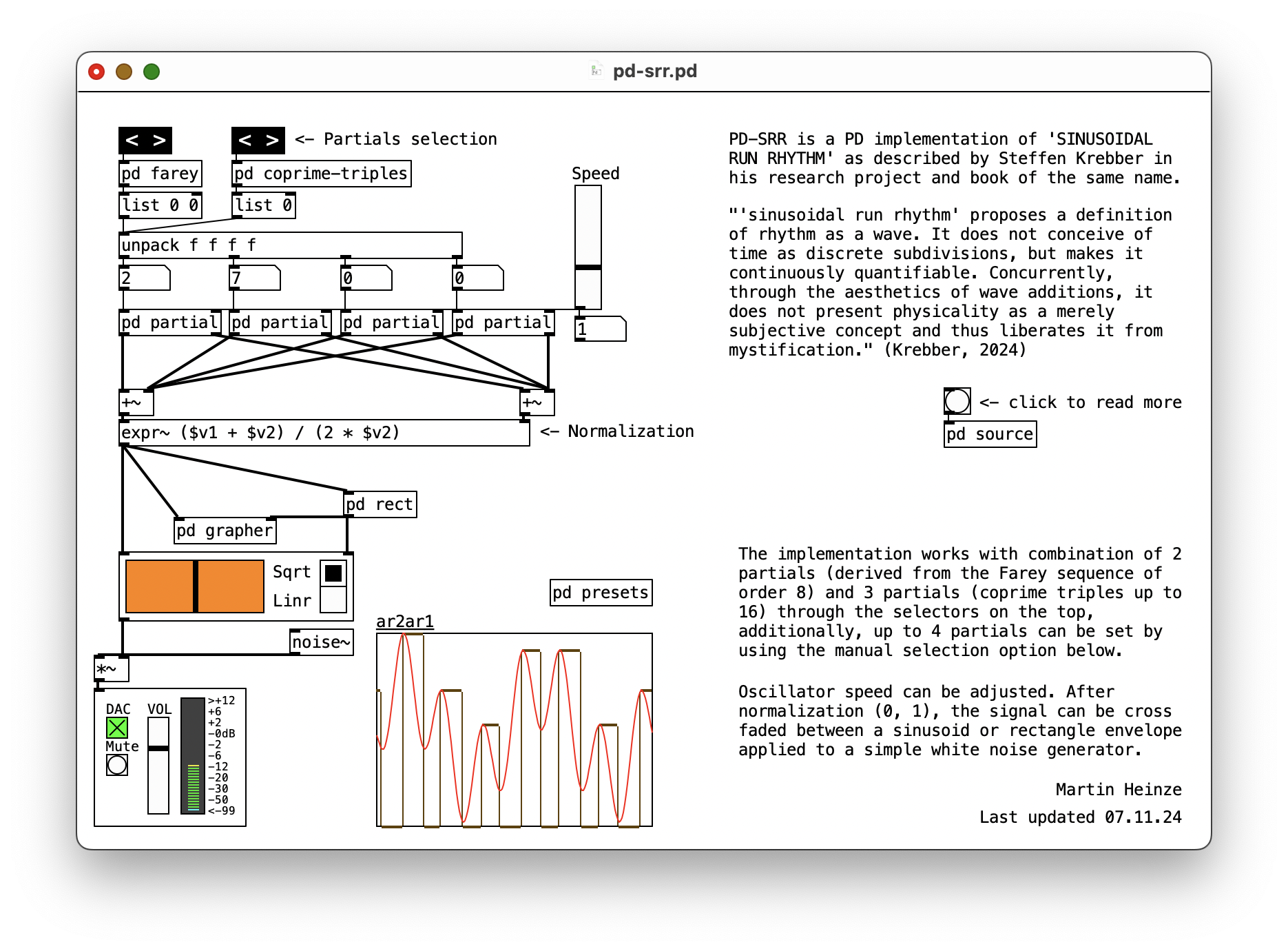Toggle the DAC checkbox on or off

[x=117, y=728]
